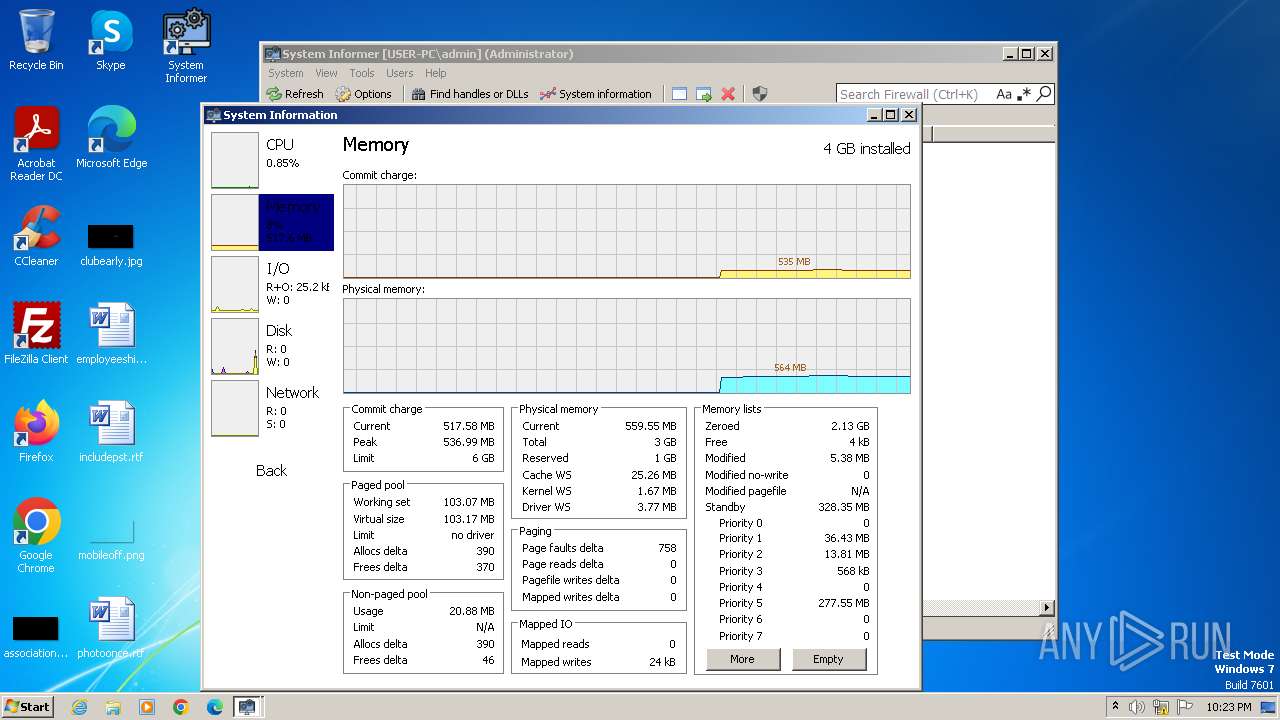The width and height of the screenshot is (1280, 720).
Task: Toggle the Aa case-sensitive search option
Action: [x=1004, y=94]
